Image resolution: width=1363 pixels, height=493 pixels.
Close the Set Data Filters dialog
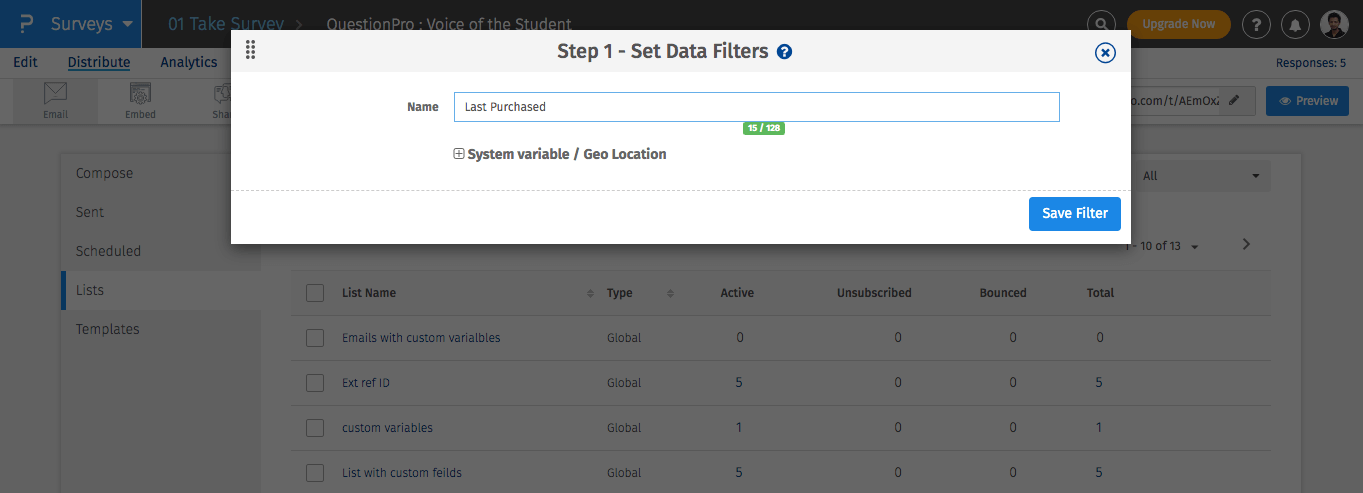[x=1105, y=53]
